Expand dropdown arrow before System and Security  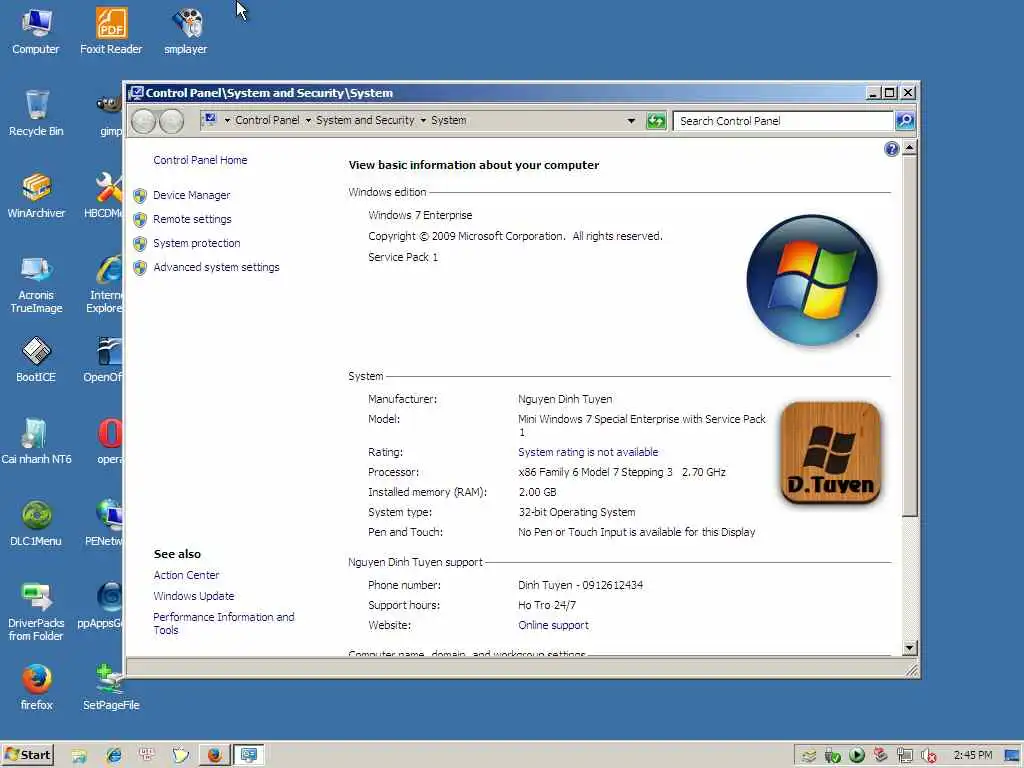pos(308,121)
